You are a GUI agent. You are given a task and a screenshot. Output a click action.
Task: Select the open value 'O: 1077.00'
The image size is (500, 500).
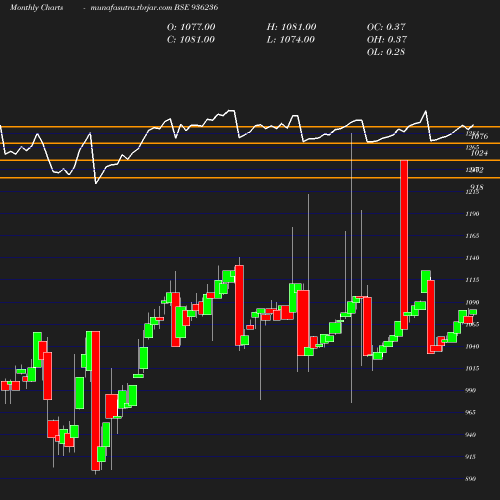[191, 27]
